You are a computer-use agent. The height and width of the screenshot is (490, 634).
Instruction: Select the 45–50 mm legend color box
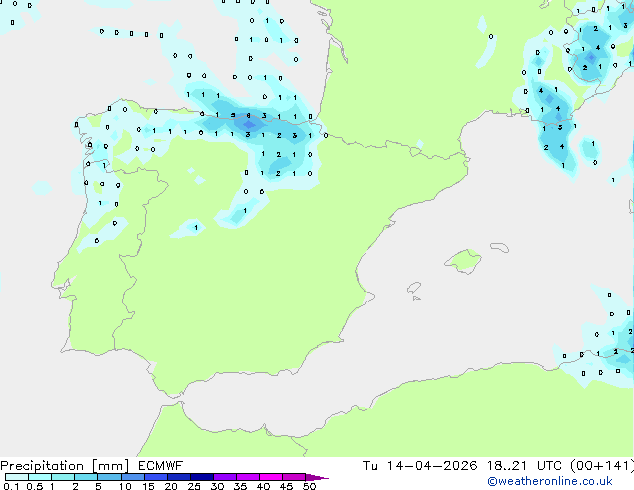coord(294,477)
